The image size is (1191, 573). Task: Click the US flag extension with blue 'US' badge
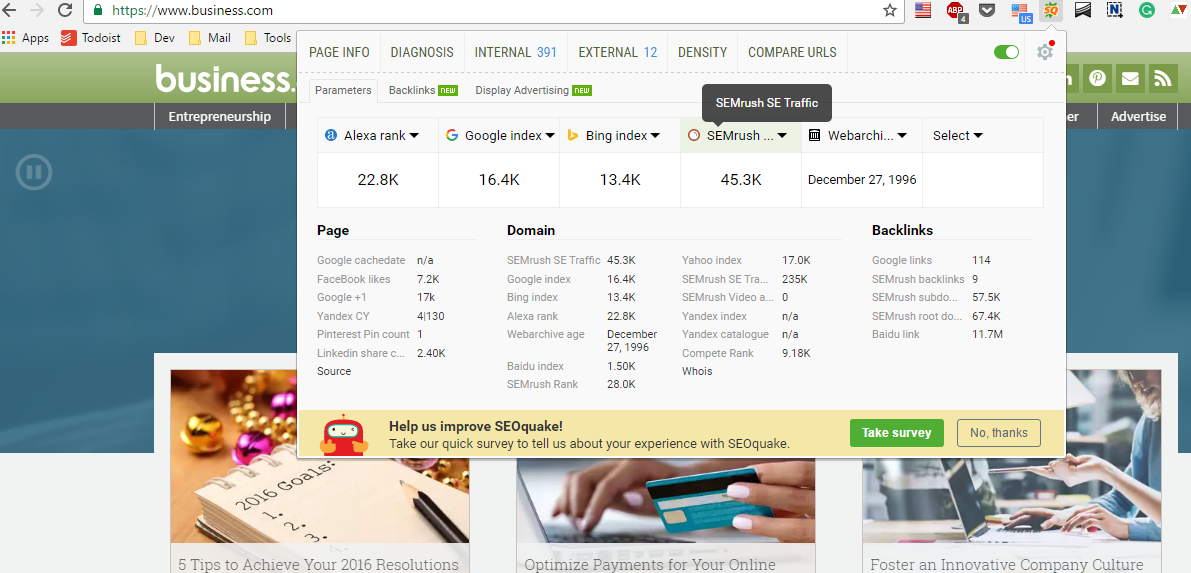[1021, 11]
